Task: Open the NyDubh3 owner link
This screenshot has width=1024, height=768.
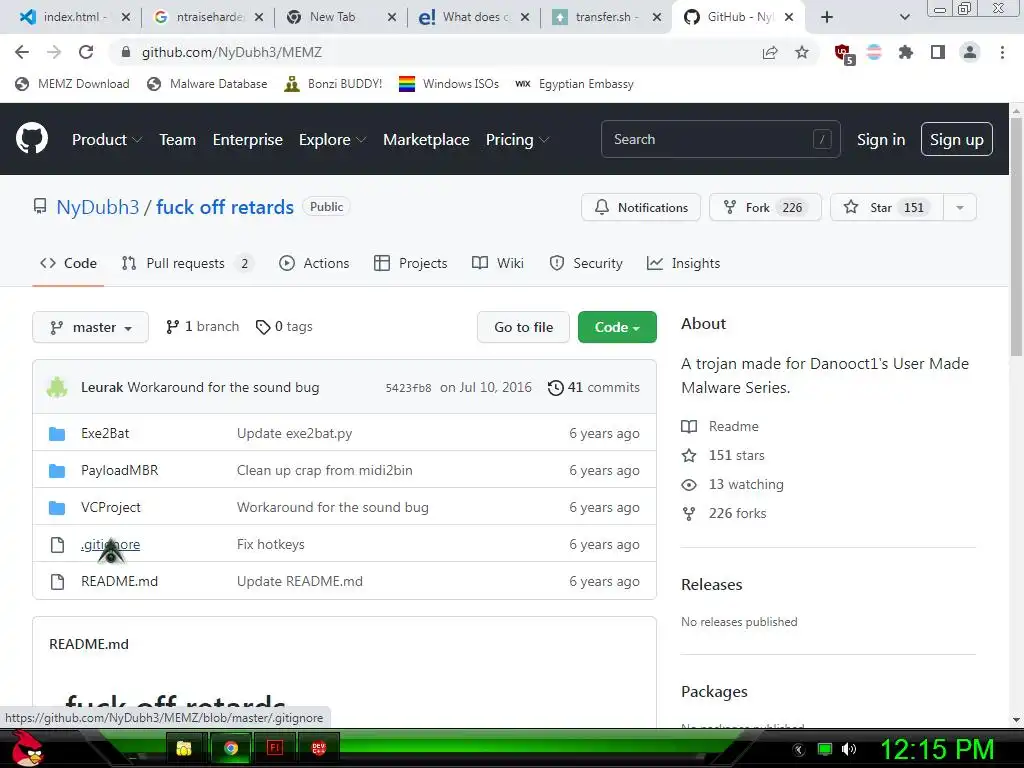Action: point(97,207)
